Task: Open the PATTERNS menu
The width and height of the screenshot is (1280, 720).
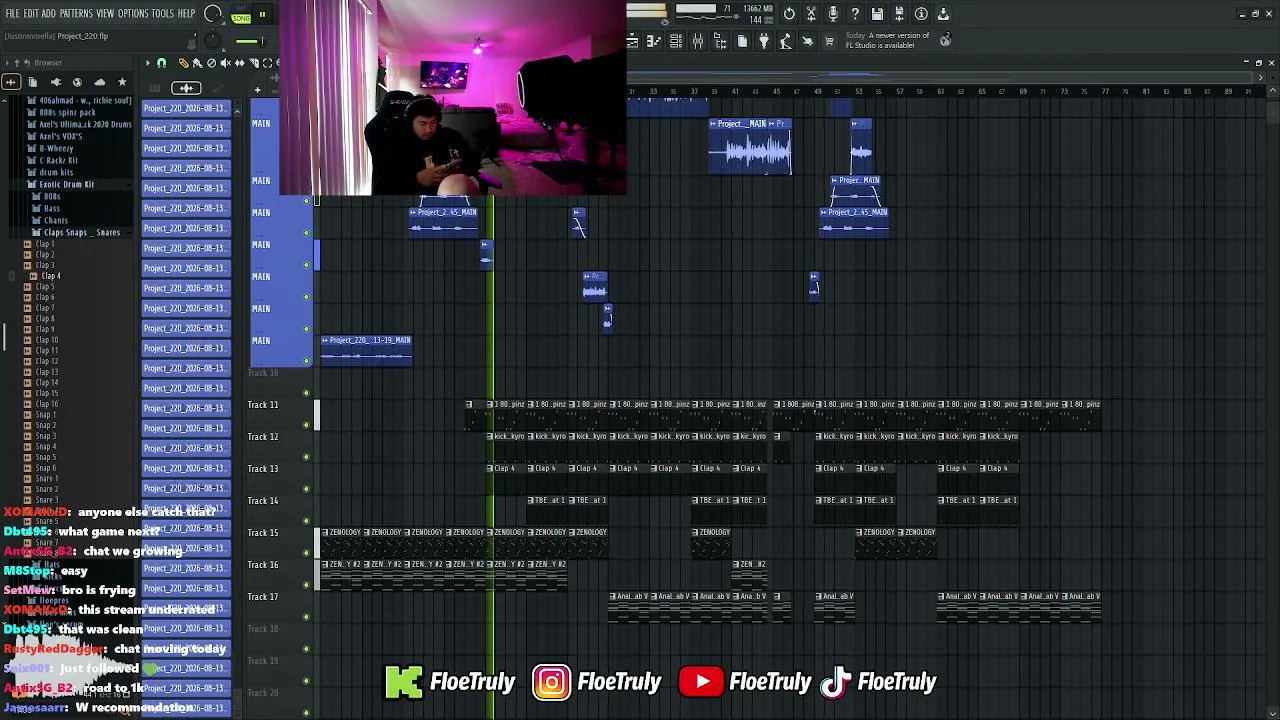Action: click(x=76, y=14)
